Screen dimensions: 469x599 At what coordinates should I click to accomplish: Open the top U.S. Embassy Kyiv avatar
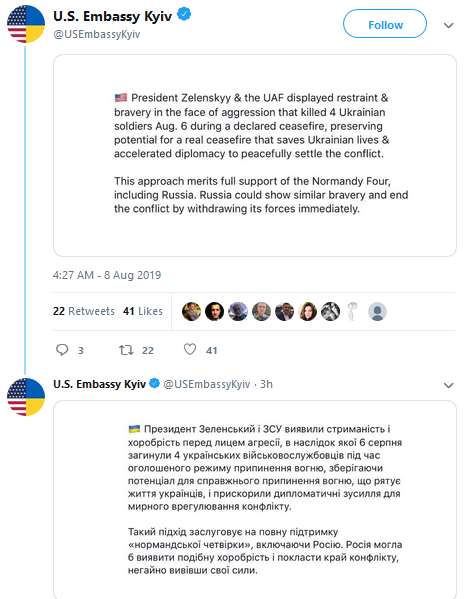coord(26,24)
